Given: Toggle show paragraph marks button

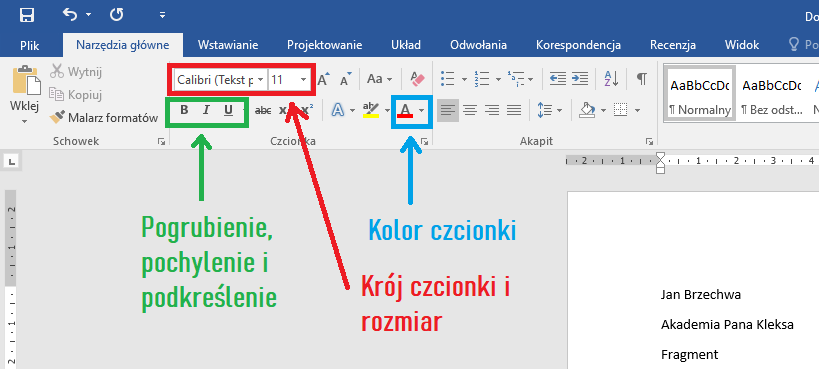Looking at the screenshot, I should [x=641, y=79].
